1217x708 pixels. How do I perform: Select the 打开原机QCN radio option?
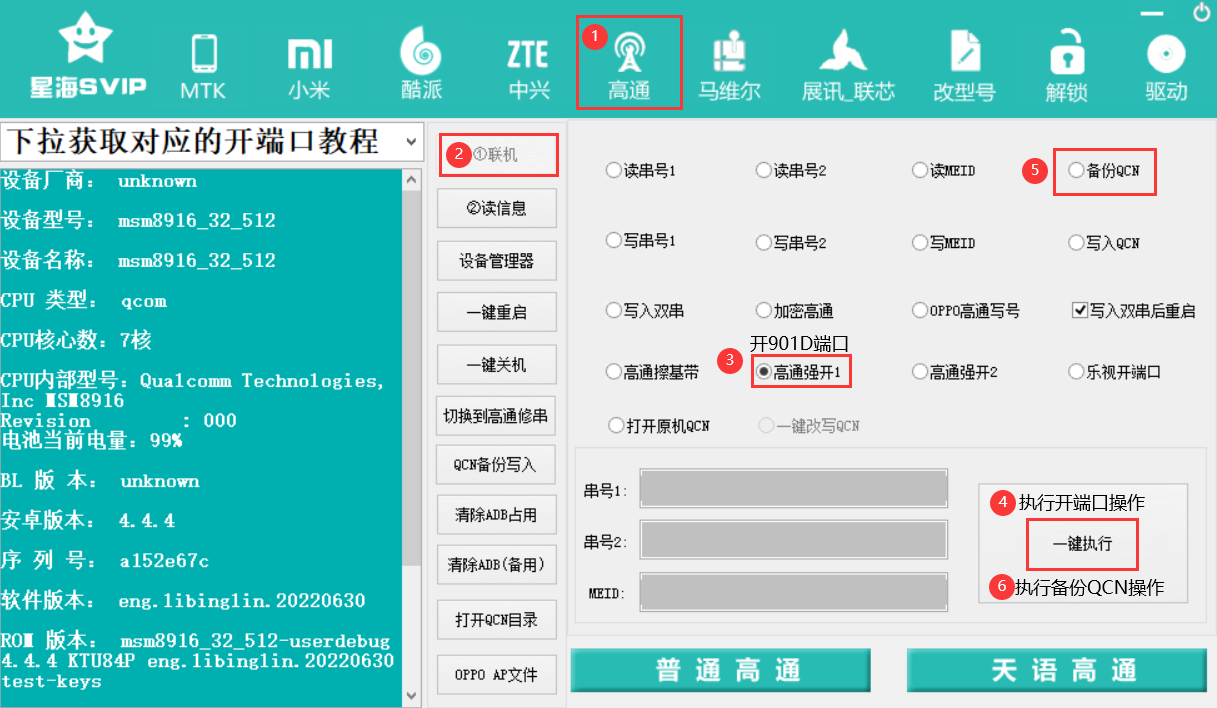tap(659, 425)
